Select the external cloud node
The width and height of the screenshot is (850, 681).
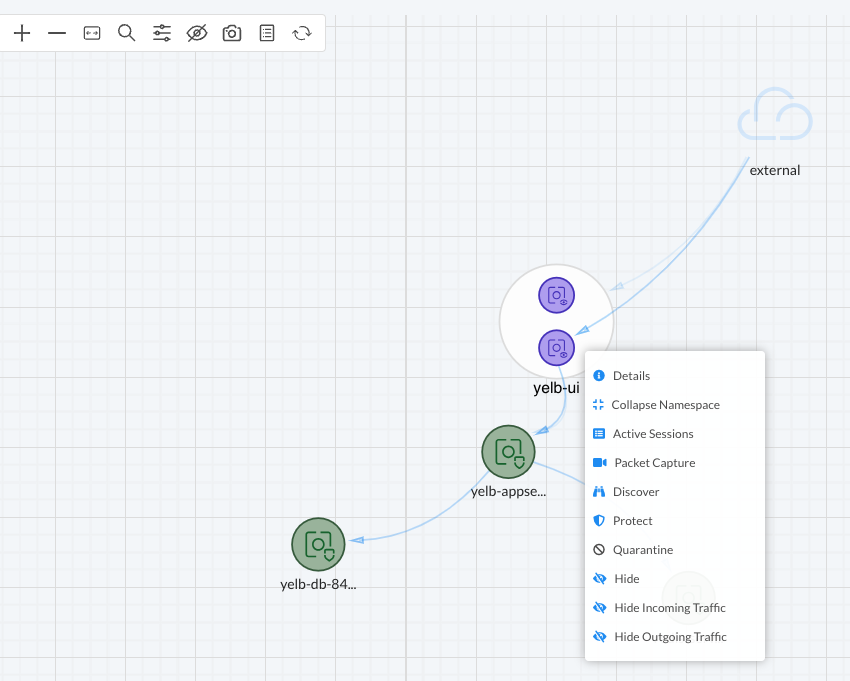[x=775, y=114]
